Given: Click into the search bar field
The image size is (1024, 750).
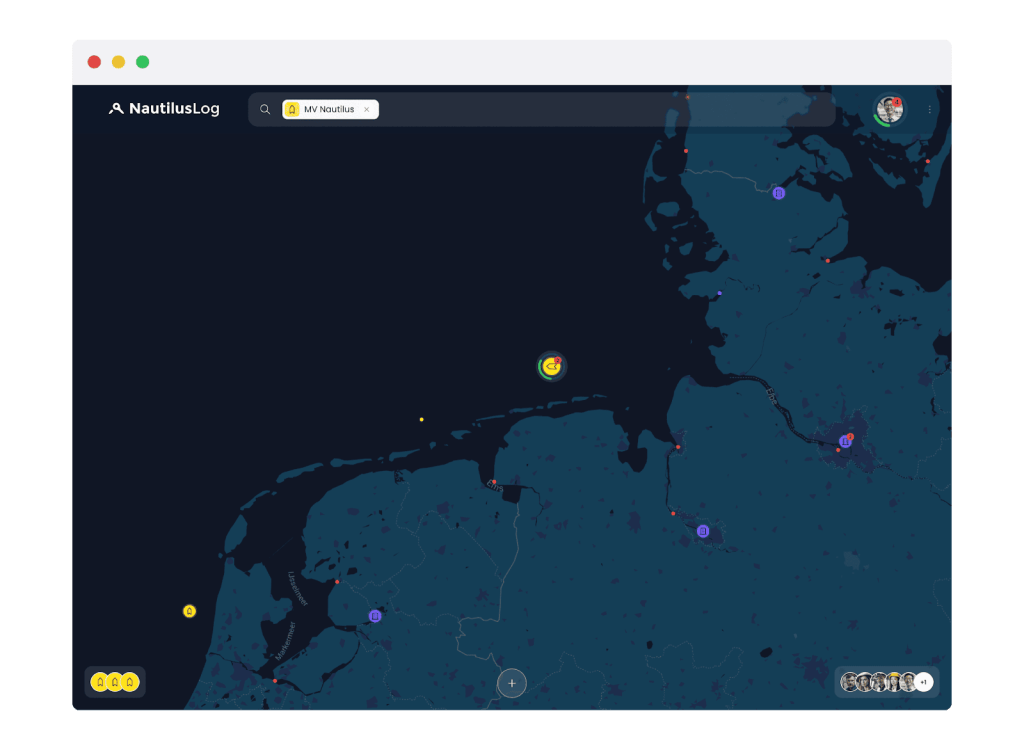Looking at the screenshot, I should coord(600,110).
